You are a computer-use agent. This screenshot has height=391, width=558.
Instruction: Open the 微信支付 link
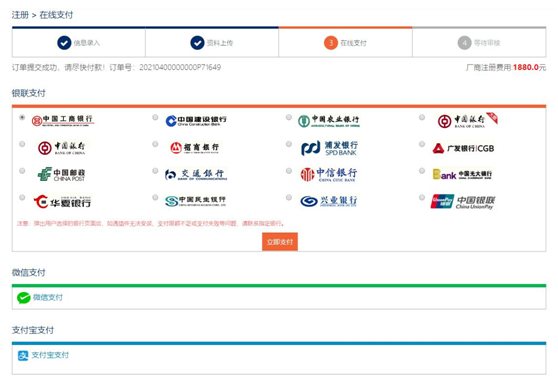coord(48,297)
